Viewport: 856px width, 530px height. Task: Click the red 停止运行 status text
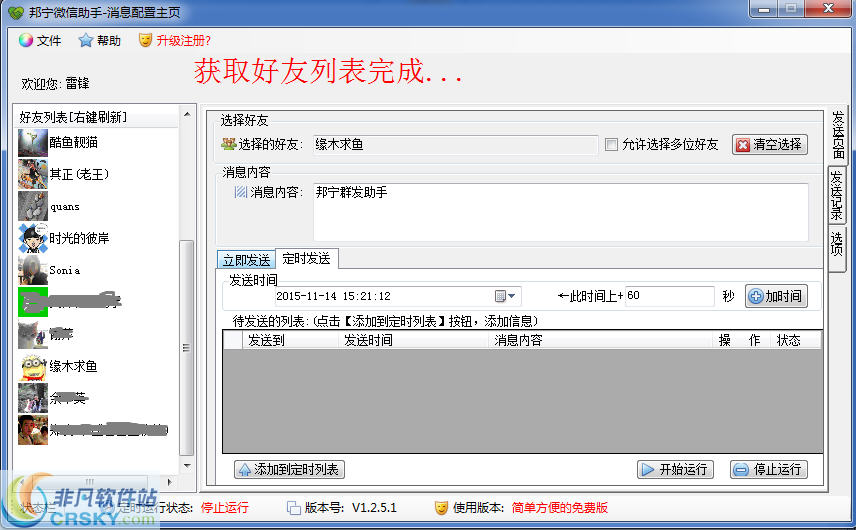point(224,508)
